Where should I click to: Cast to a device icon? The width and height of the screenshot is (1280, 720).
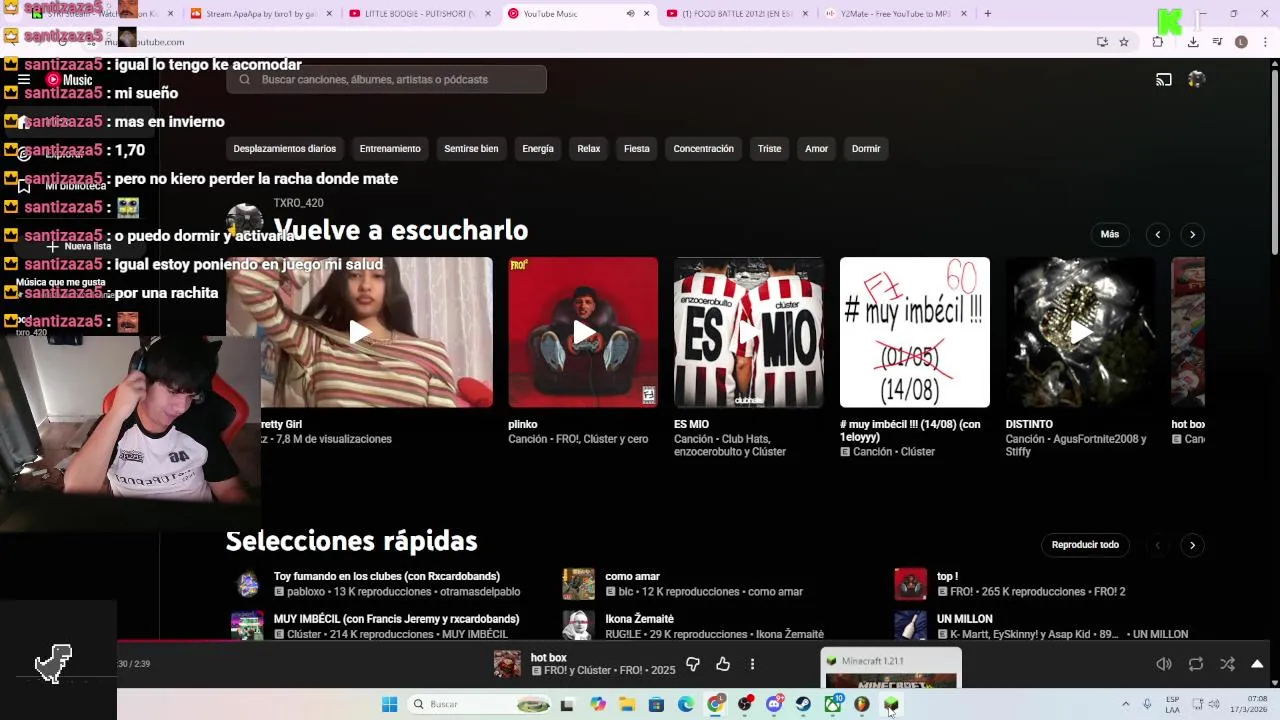[1164, 80]
